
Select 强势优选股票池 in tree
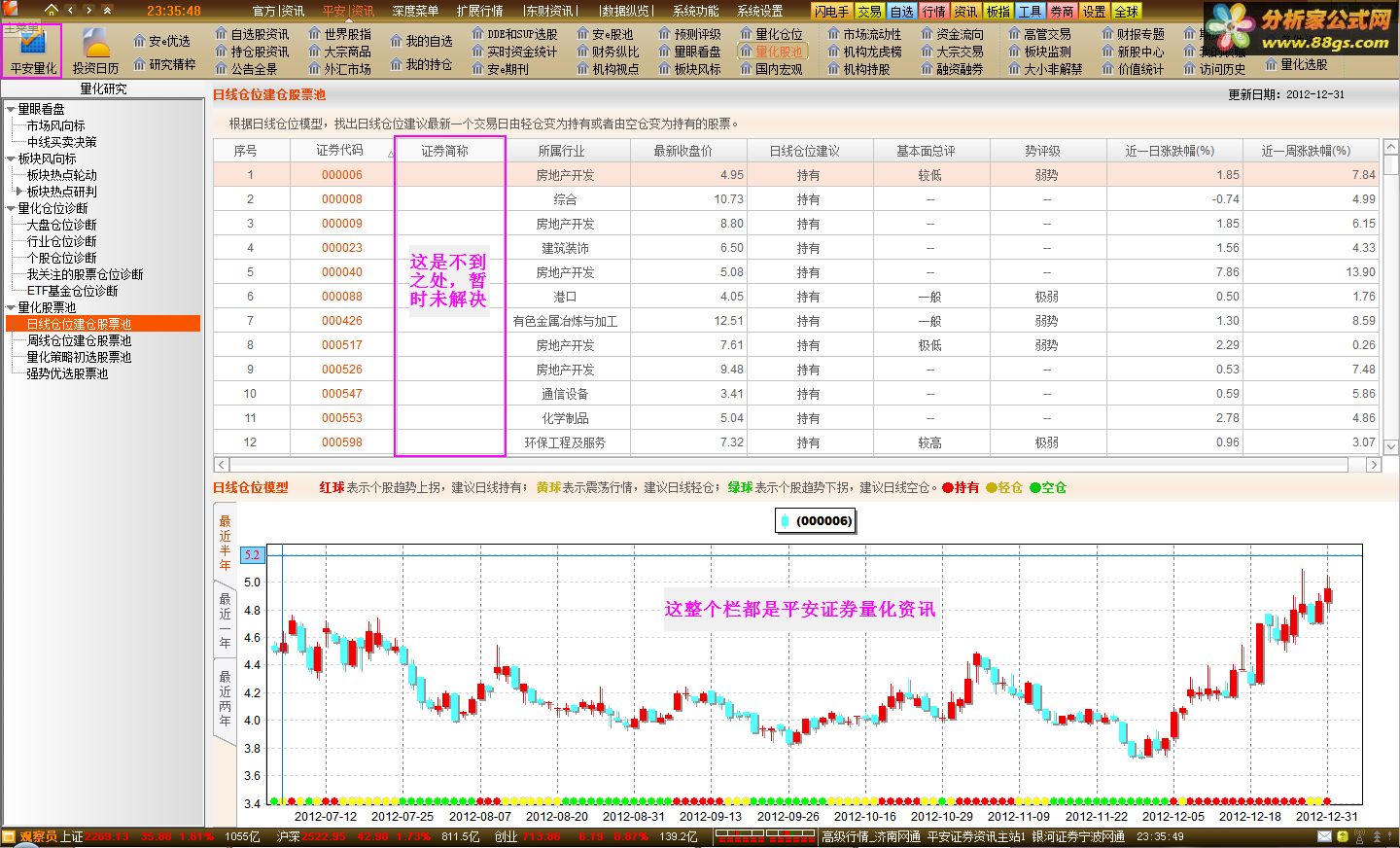coord(67,373)
